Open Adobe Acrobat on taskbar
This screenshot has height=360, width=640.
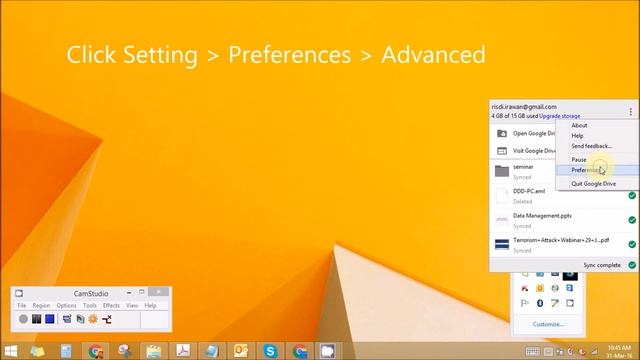pos(183,351)
